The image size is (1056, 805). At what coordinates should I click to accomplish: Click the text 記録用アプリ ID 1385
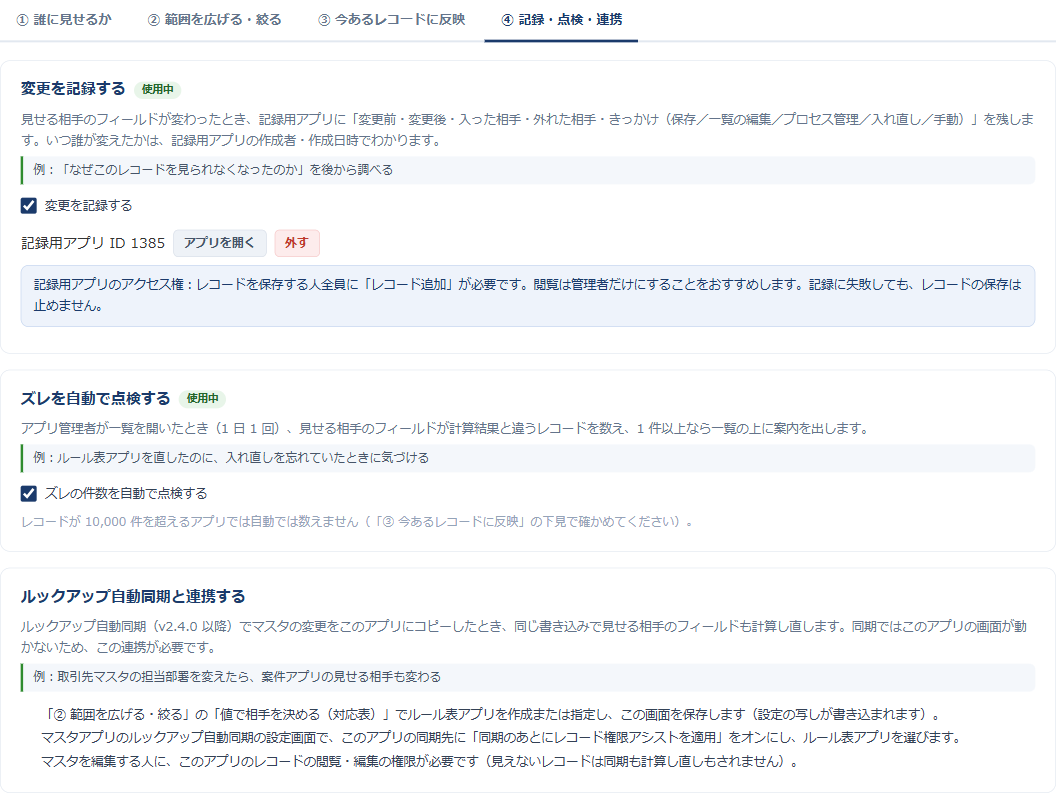tap(93, 243)
